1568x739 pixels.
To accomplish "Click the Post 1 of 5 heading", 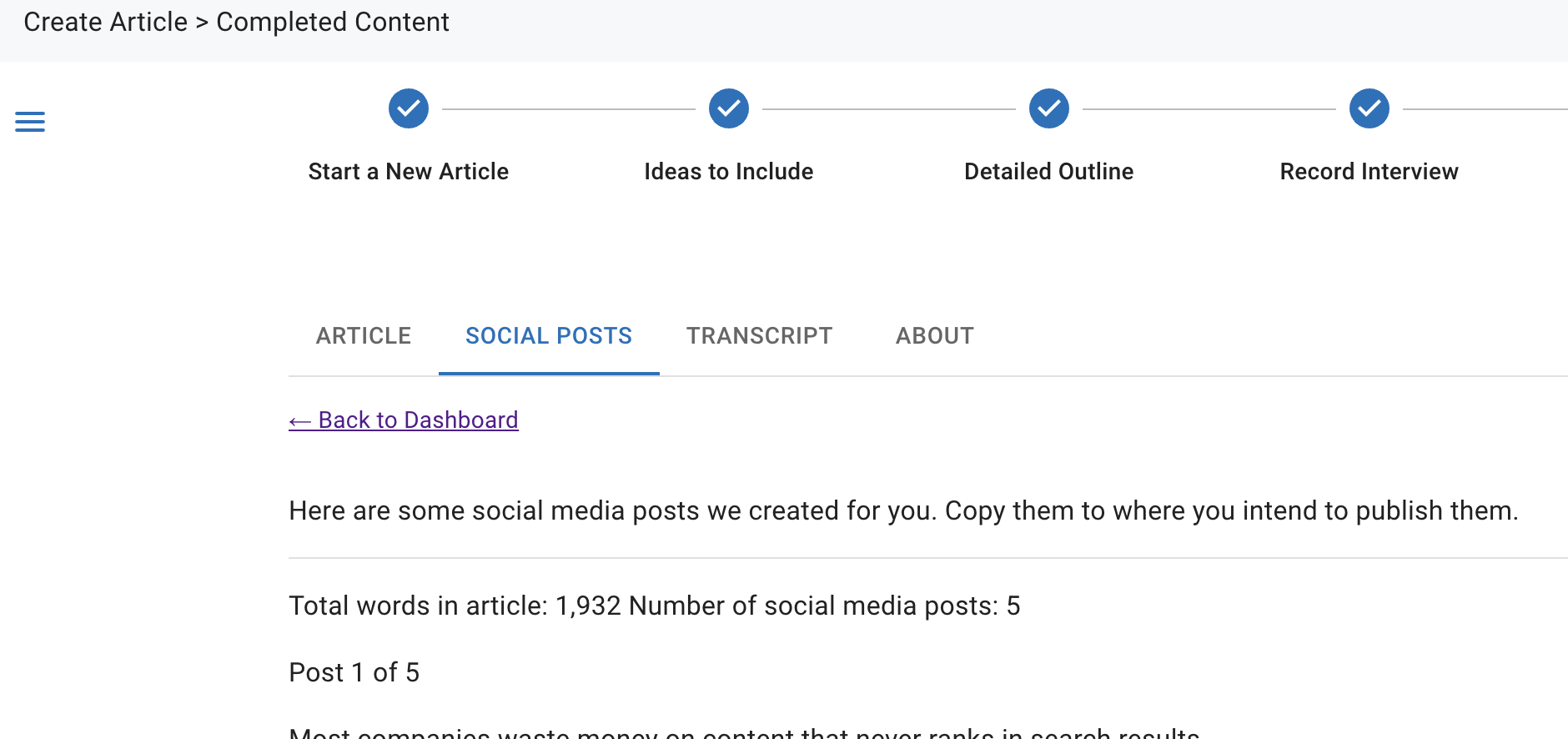I will point(354,672).
